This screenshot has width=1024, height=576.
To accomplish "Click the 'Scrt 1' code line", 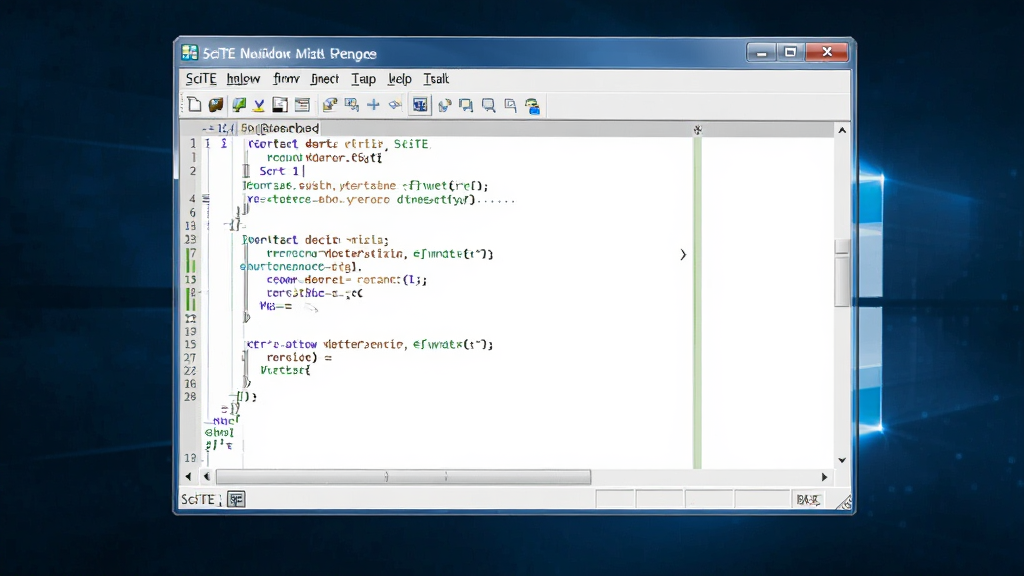I will pos(279,171).
